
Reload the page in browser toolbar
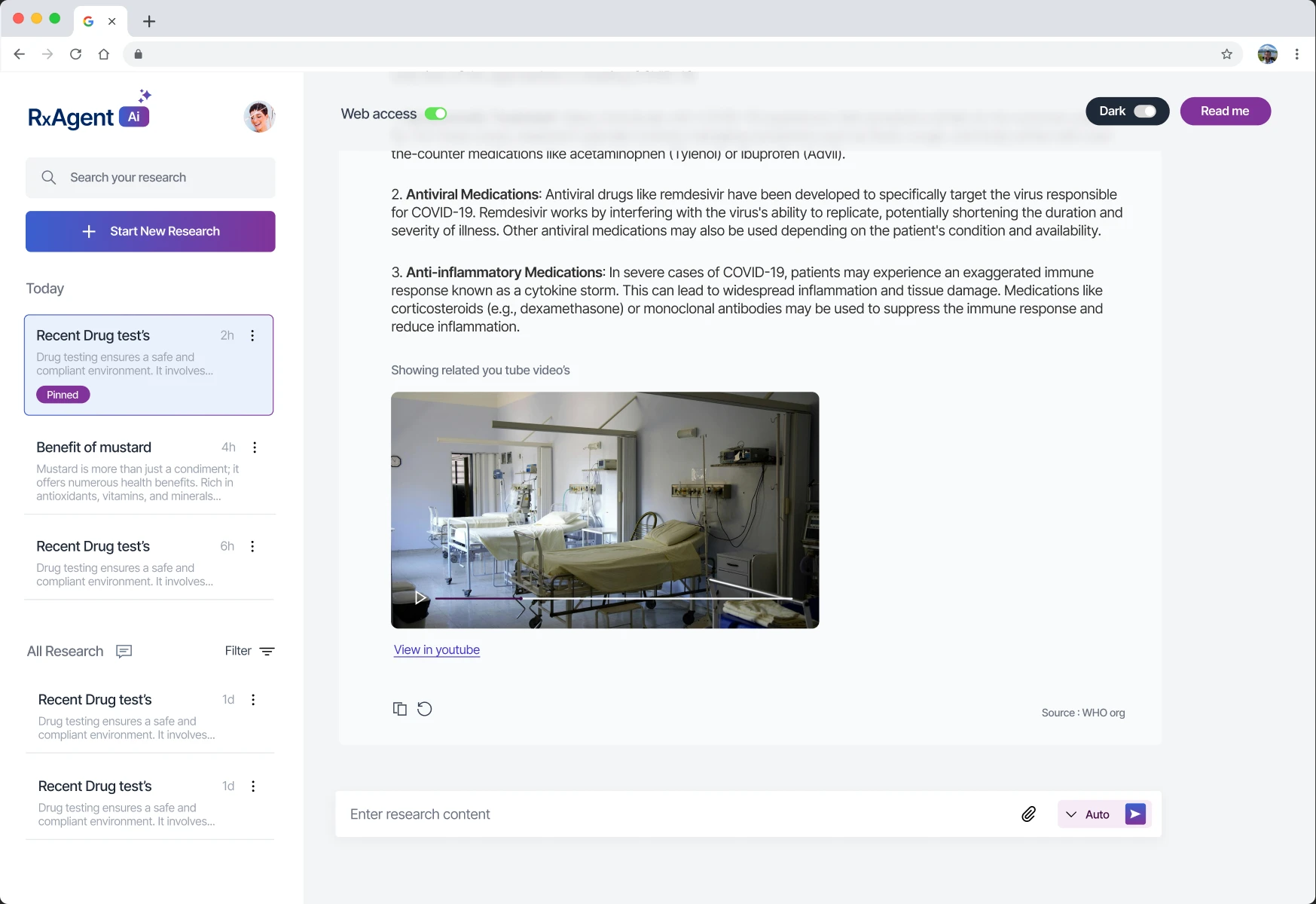(75, 54)
